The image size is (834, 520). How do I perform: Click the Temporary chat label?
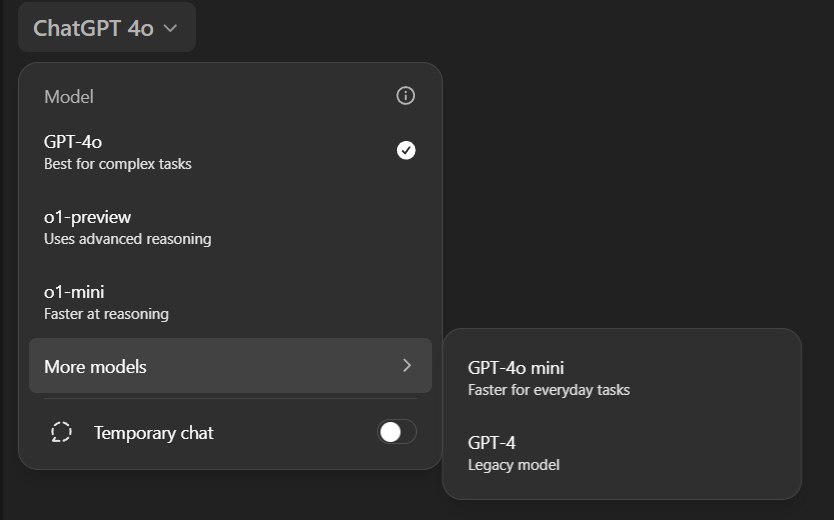coord(154,433)
